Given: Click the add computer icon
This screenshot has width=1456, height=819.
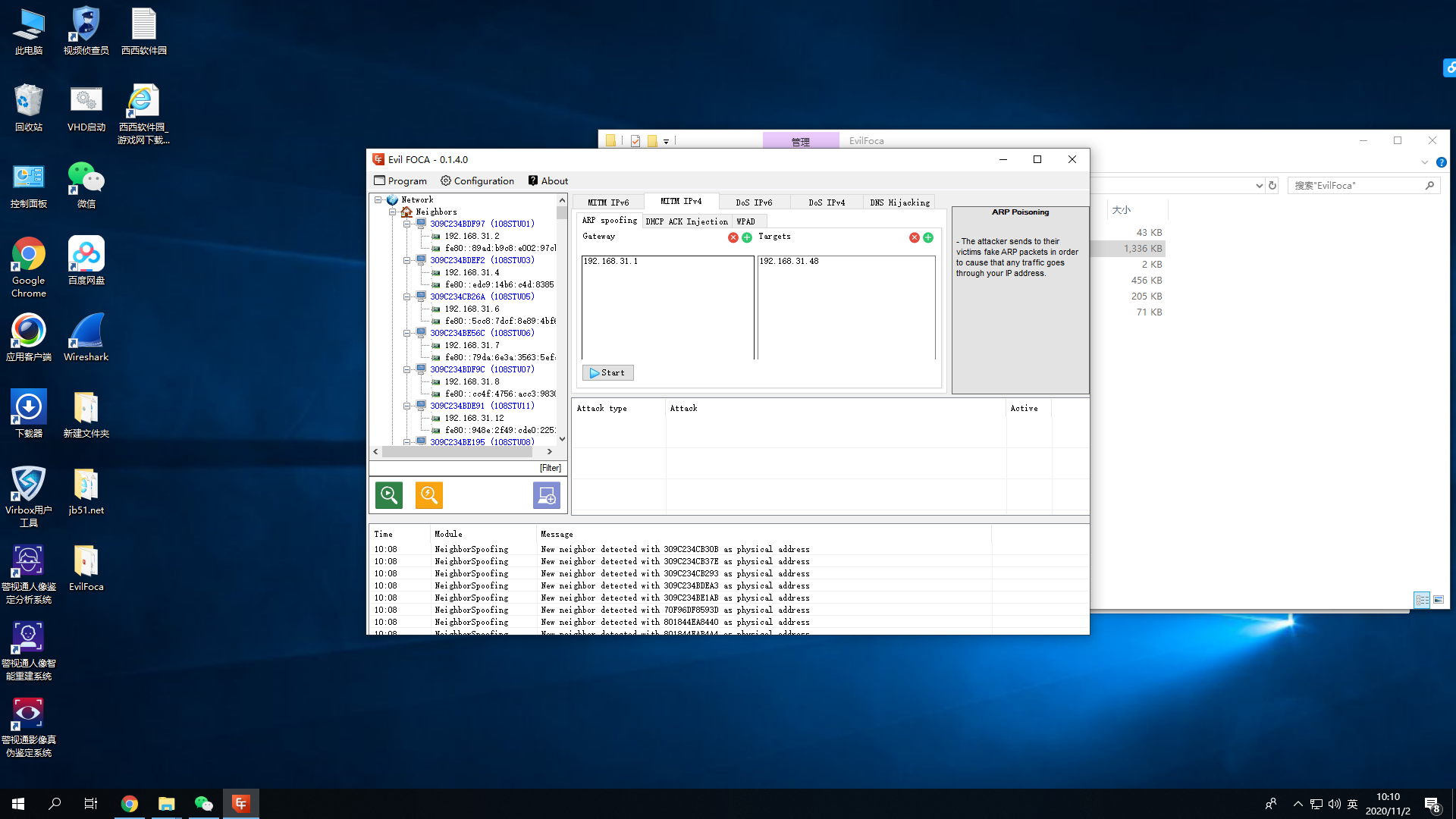Looking at the screenshot, I should tap(546, 495).
